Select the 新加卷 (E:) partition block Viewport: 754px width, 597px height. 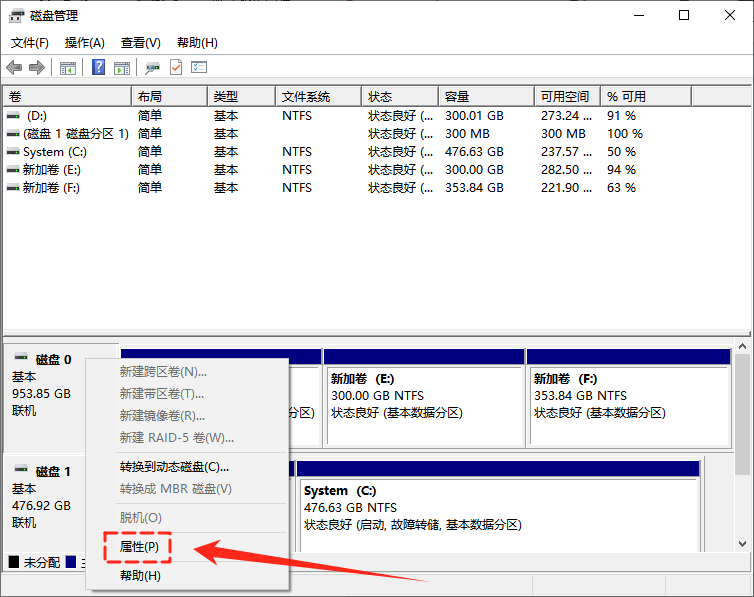tap(423, 400)
